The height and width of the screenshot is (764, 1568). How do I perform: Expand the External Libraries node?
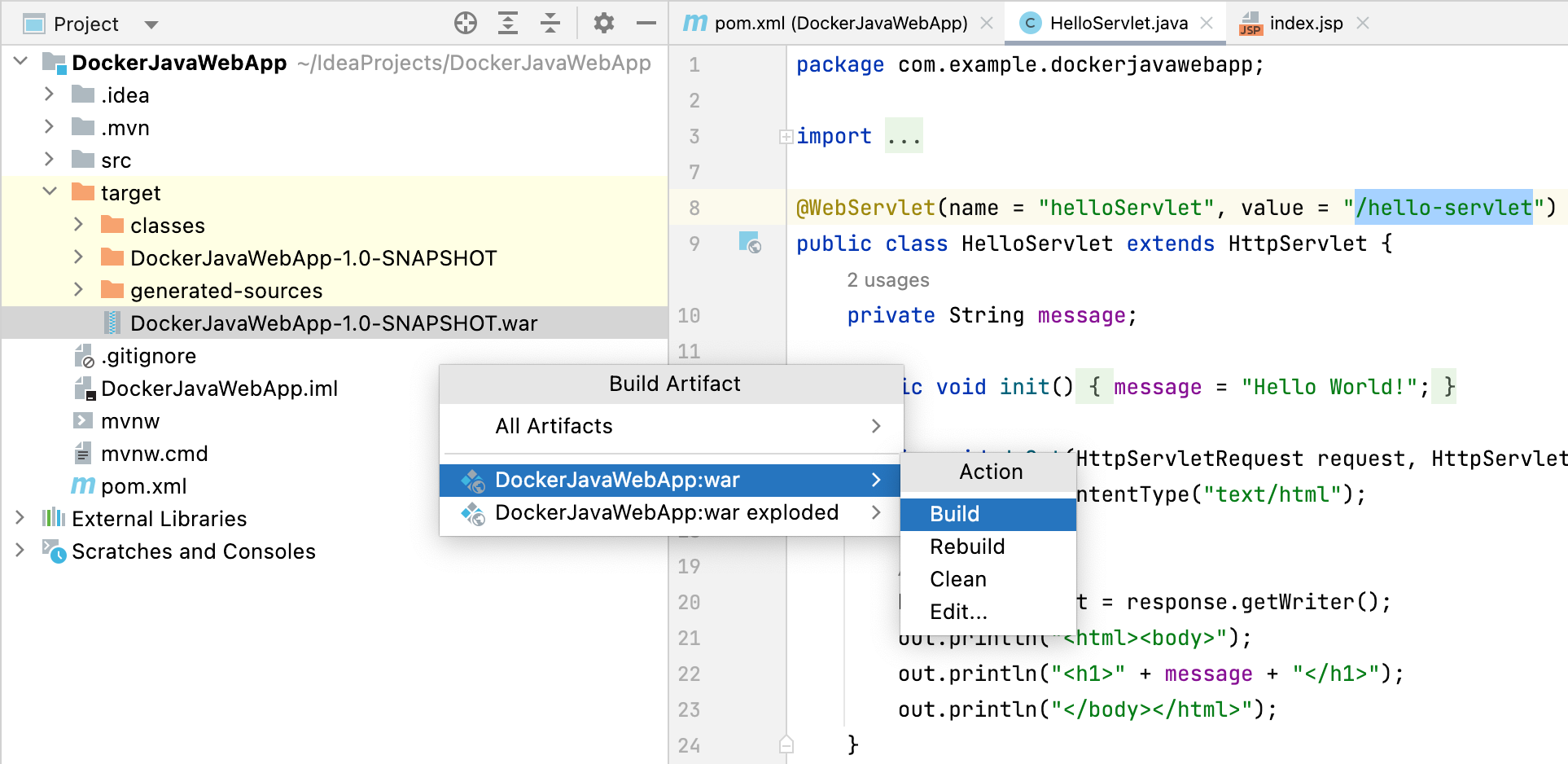[20, 518]
